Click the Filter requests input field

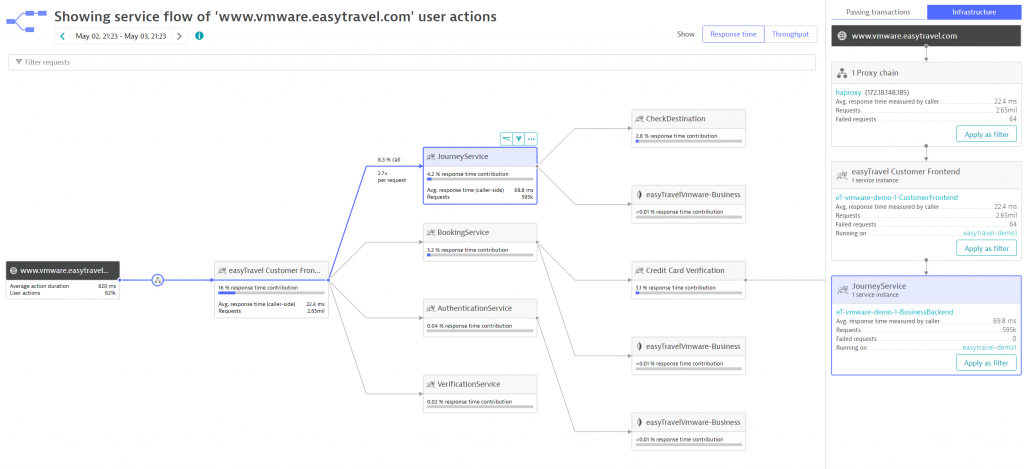[411, 62]
